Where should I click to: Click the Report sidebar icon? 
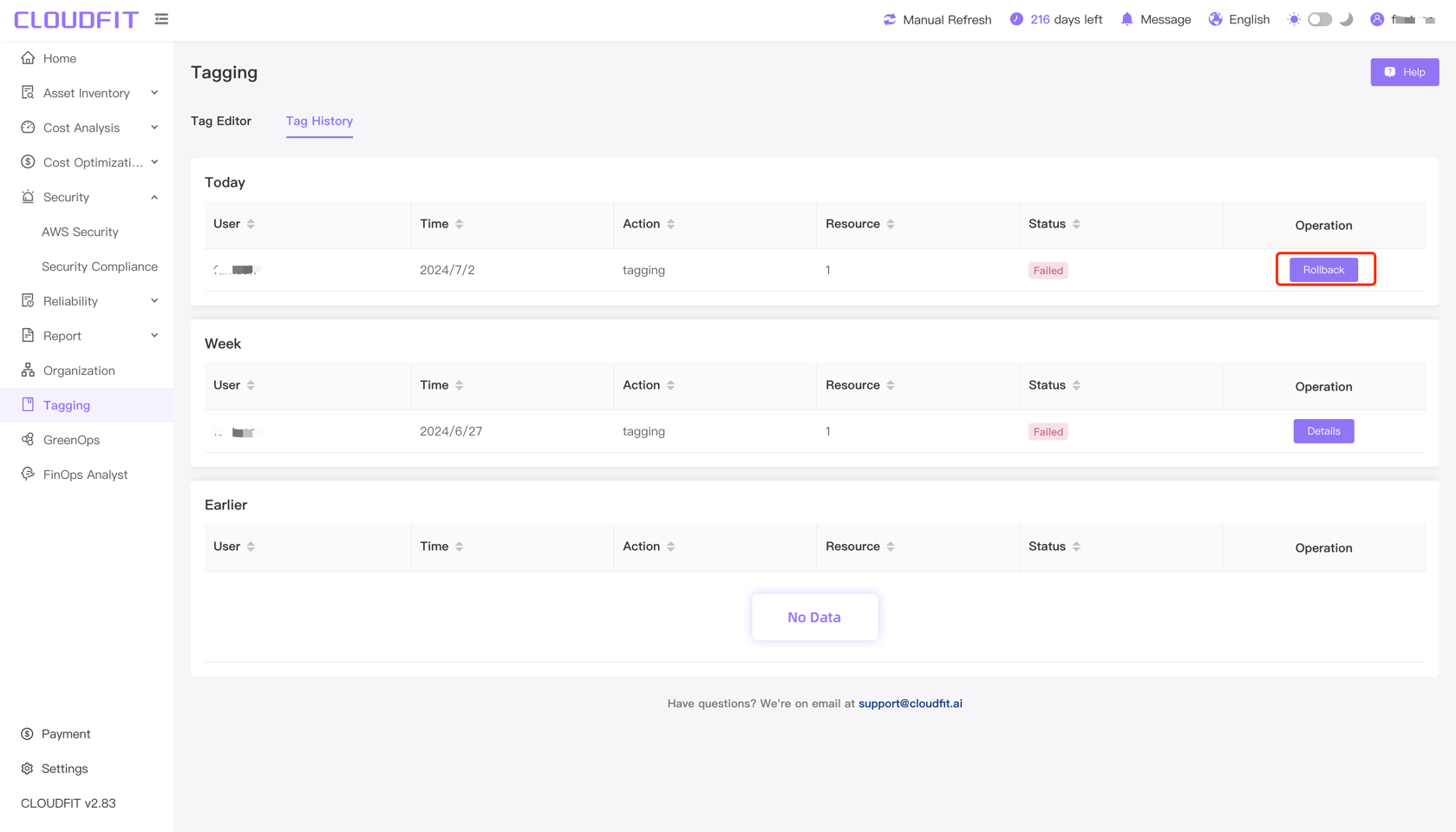click(x=28, y=336)
